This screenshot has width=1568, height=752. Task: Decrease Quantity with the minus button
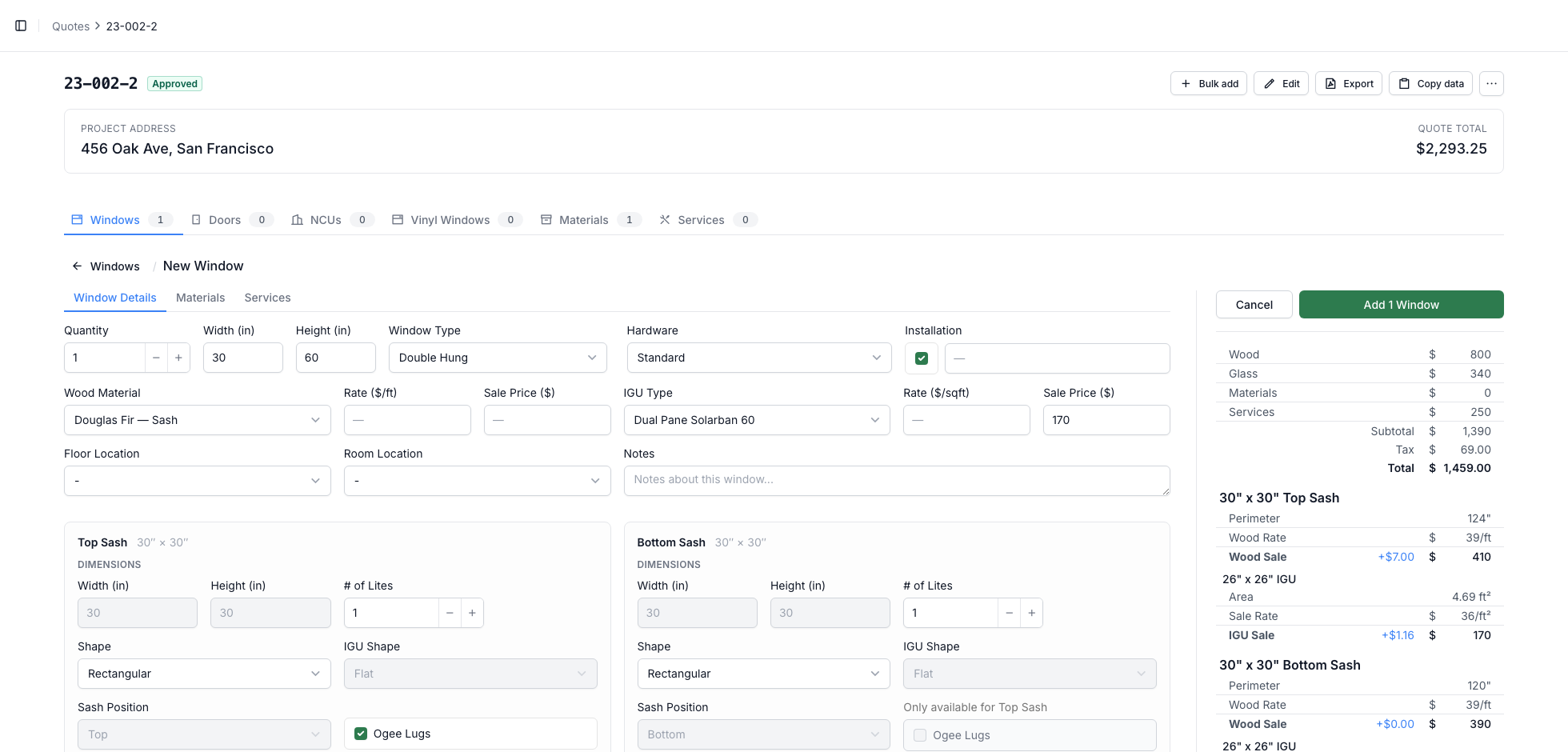(156, 358)
